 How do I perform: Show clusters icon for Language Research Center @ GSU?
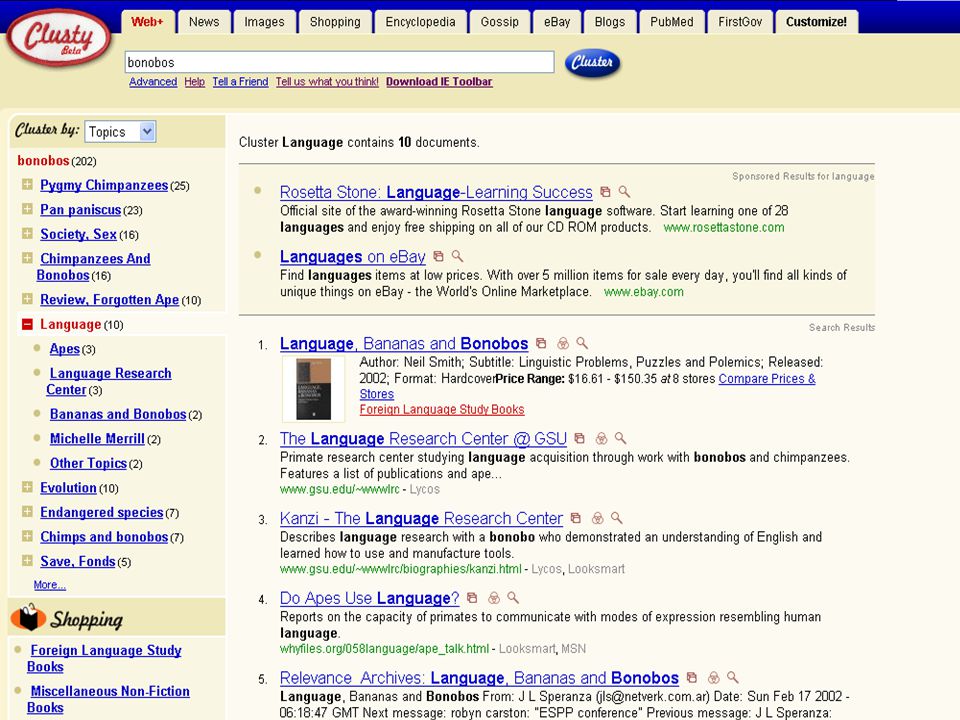[601, 438]
